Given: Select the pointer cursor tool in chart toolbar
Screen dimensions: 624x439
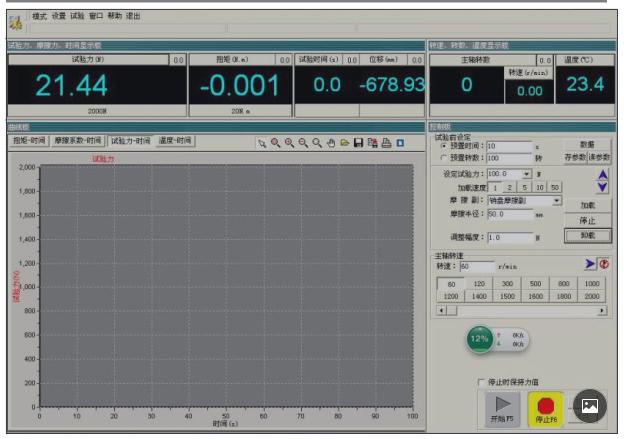Looking at the screenshot, I should [x=262, y=143].
